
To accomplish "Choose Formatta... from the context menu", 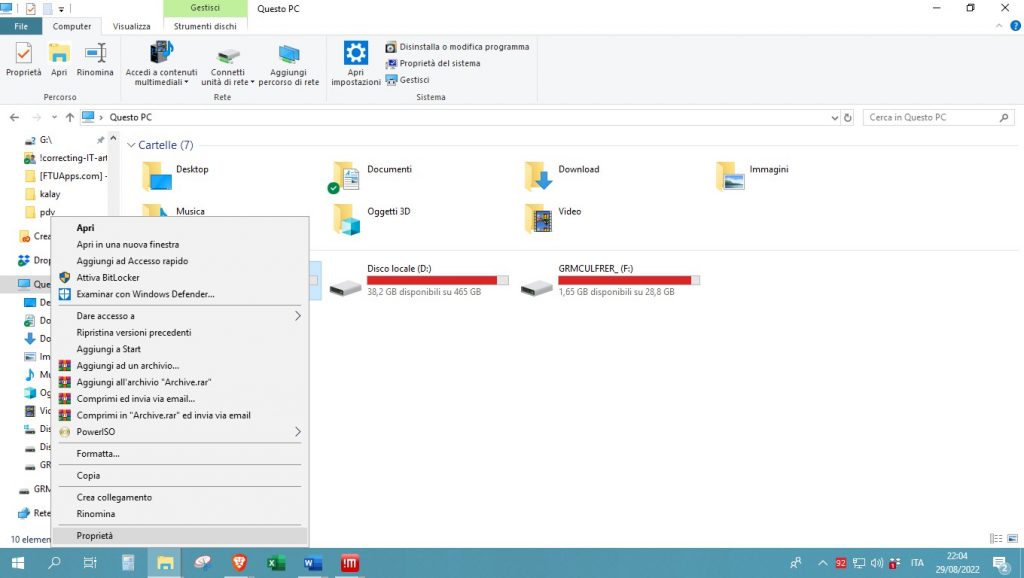I will pyautogui.click(x=98, y=454).
